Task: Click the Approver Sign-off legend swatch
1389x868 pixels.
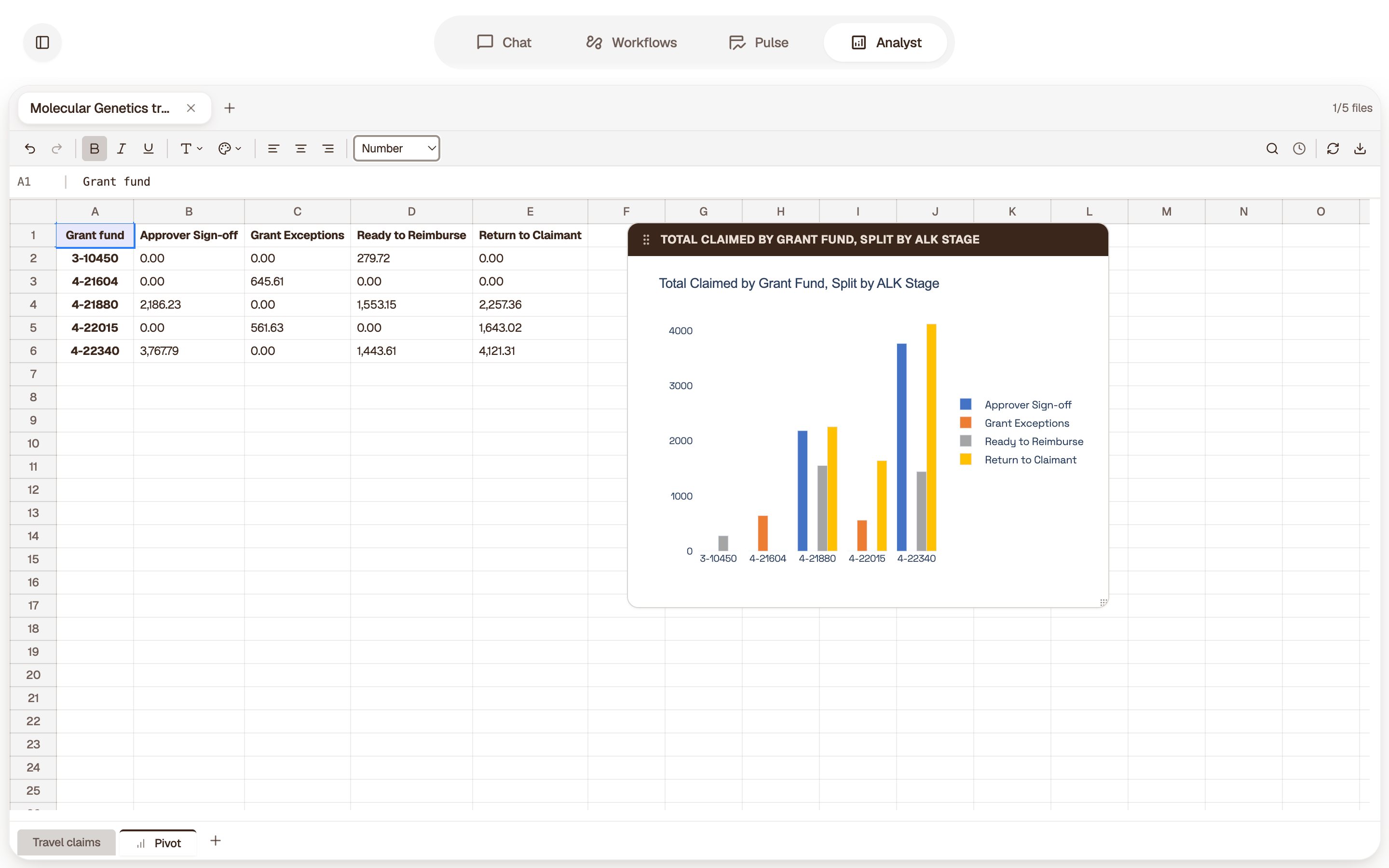Action: (x=966, y=404)
